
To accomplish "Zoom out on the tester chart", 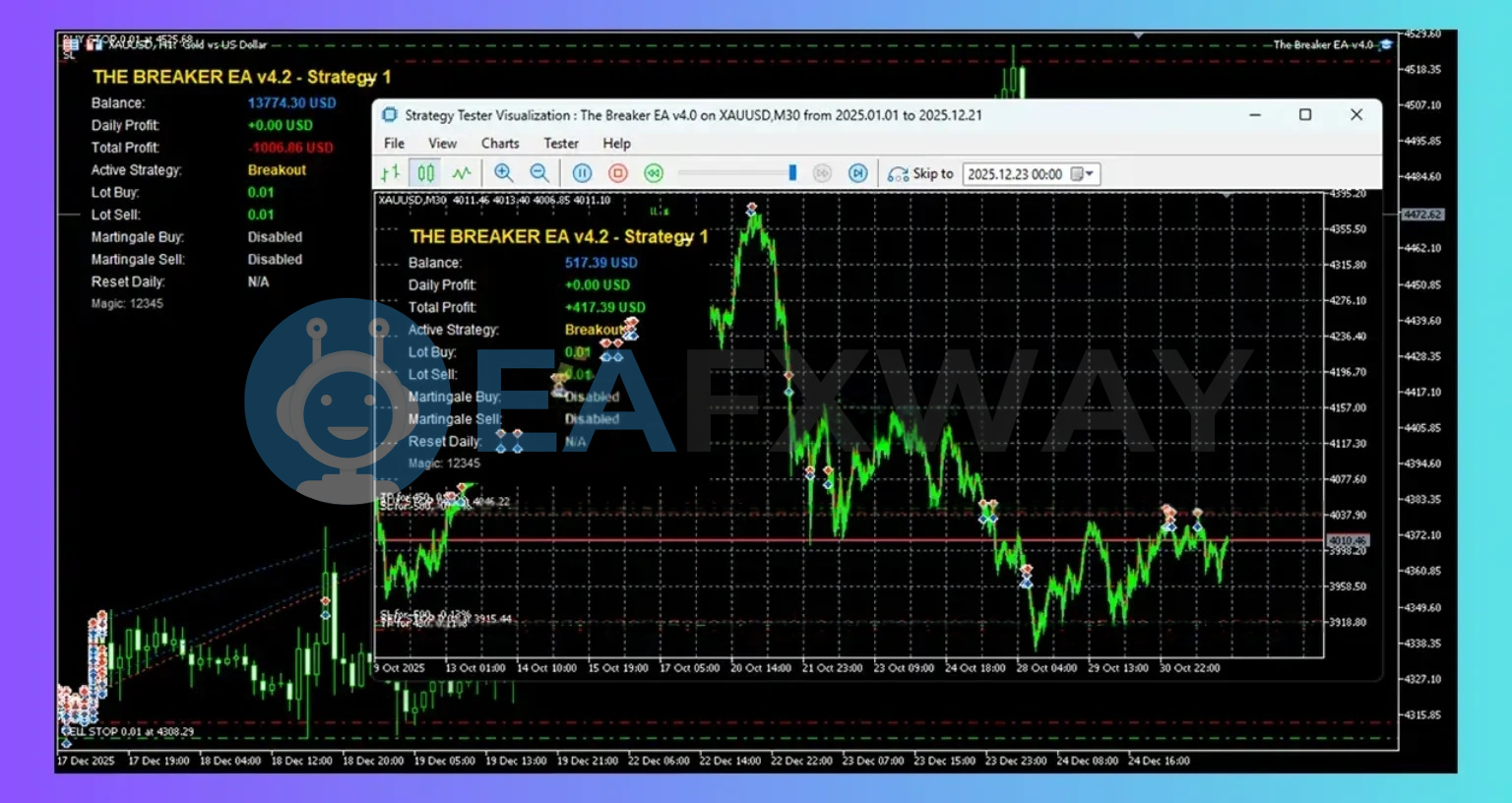I will pyautogui.click(x=539, y=173).
